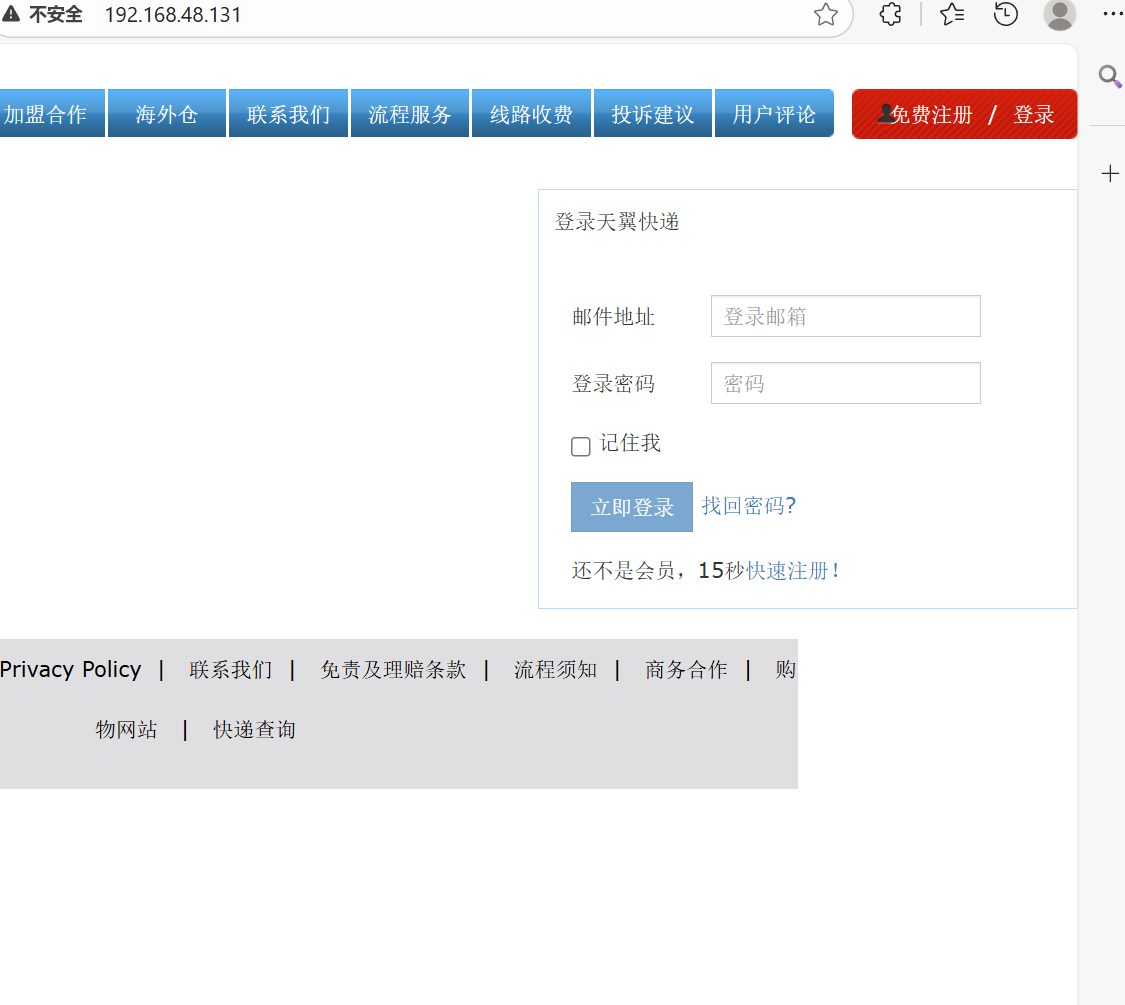1125x1005 pixels.
Task: Open the 流程服务 navigation tab
Action: (410, 113)
